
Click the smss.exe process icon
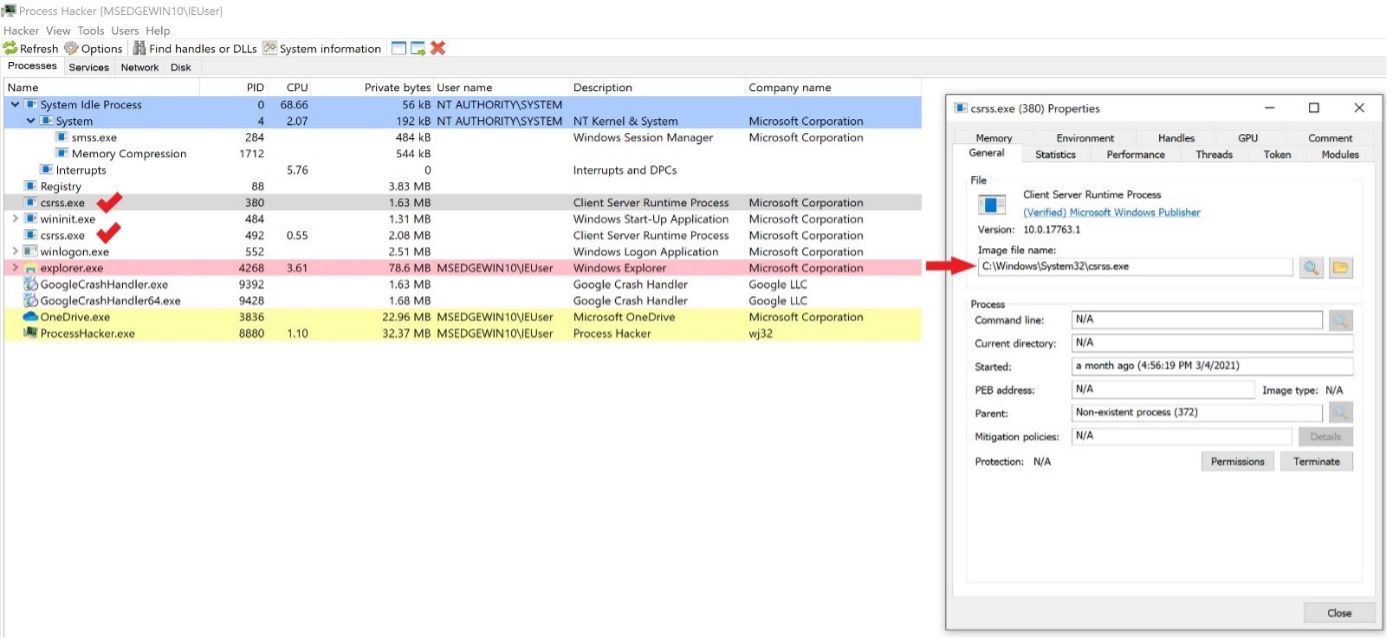pyautogui.click(x=62, y=137)
